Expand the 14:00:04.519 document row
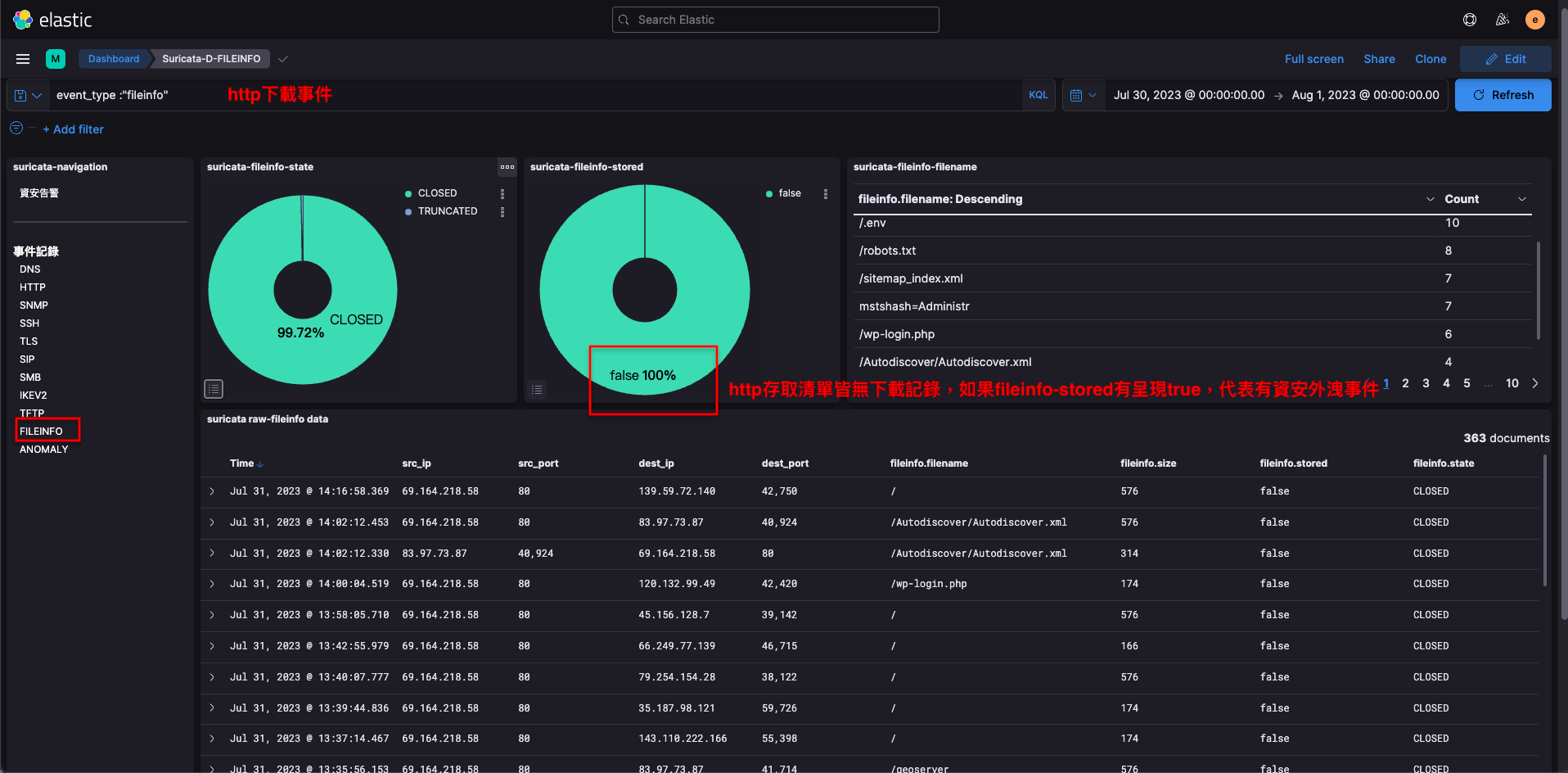The width and height of the screenshot is (1568, 773). click(x=212, y=584)
